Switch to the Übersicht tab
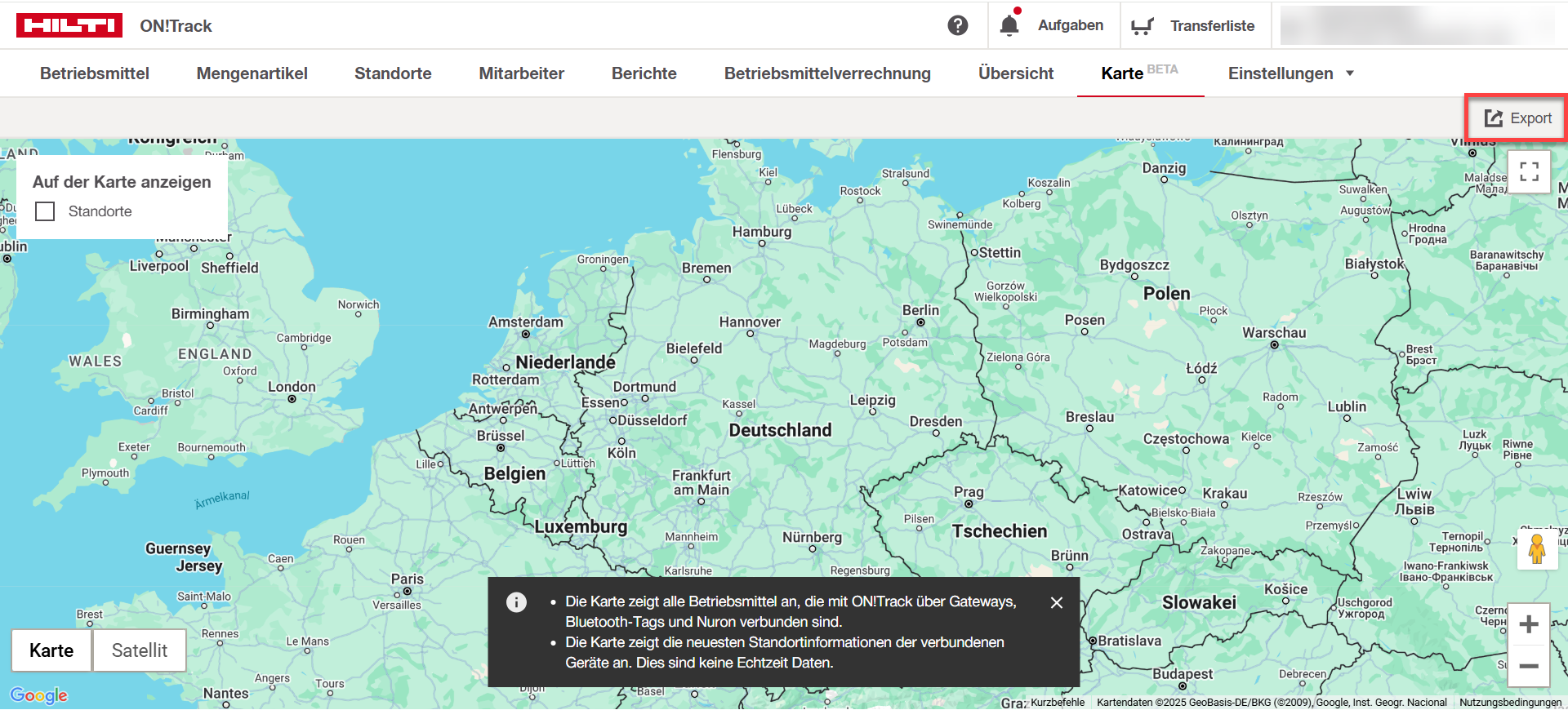This screenshot has width=1568, height=710. point(1016,73)
